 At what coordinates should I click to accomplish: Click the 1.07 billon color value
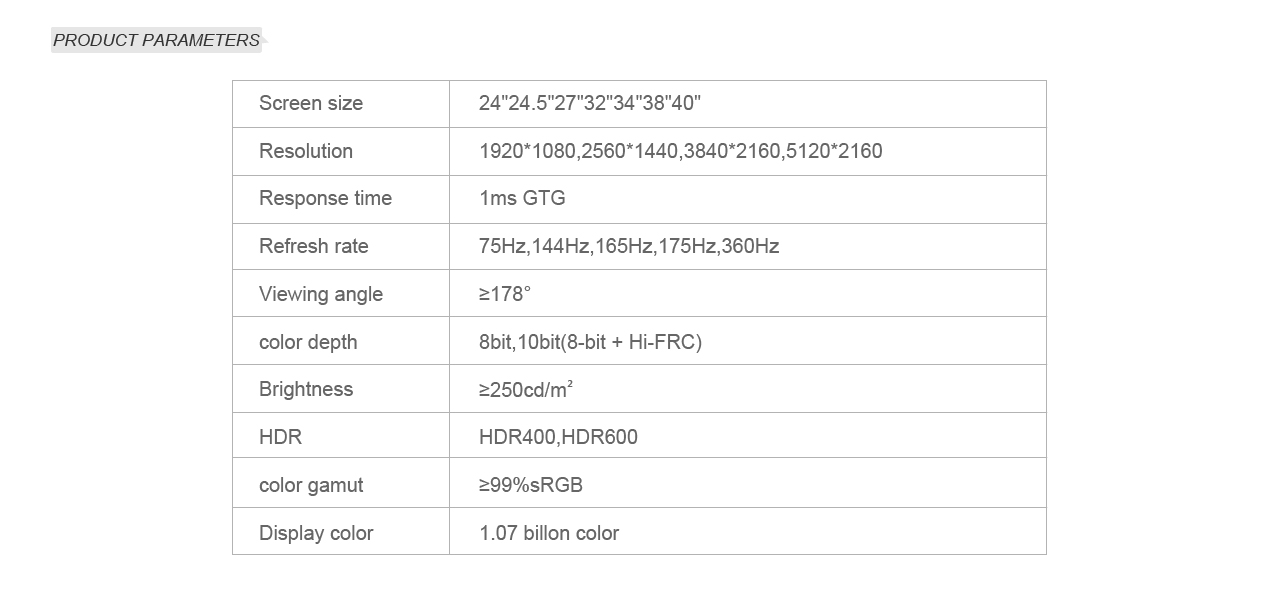coord(549,533)
